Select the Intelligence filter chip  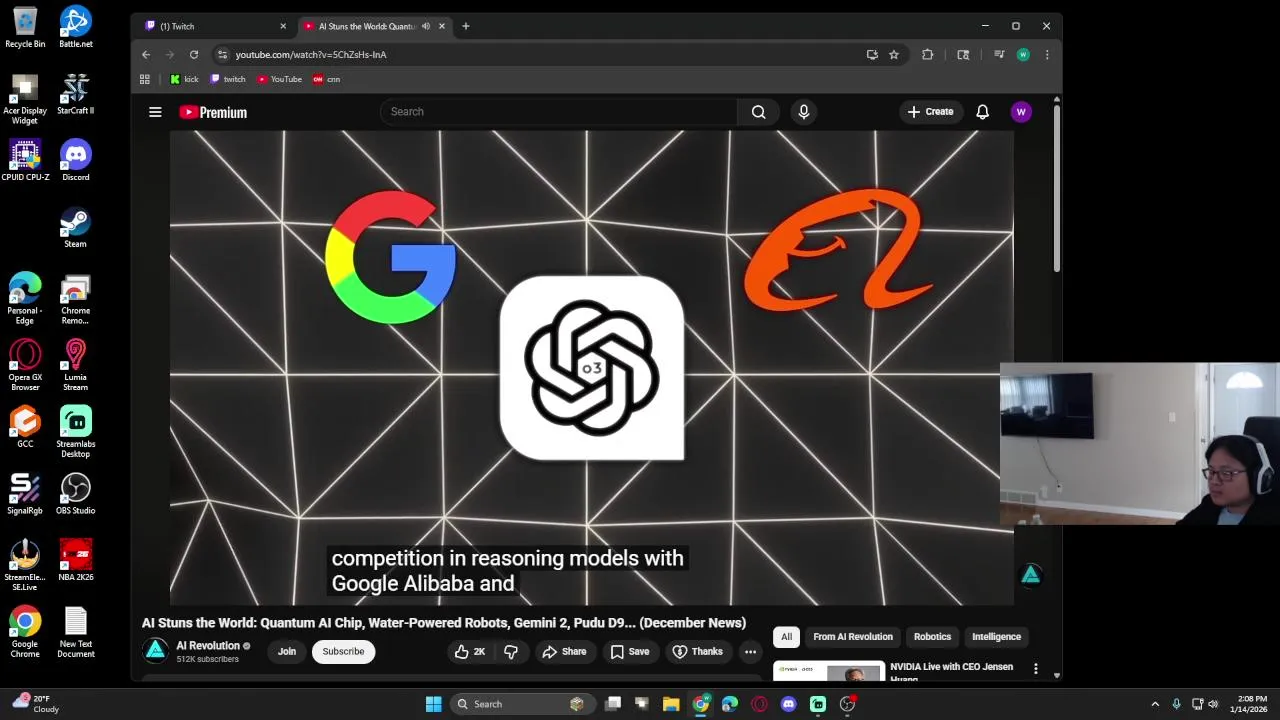pyautogui.click(x=996, y=636)
